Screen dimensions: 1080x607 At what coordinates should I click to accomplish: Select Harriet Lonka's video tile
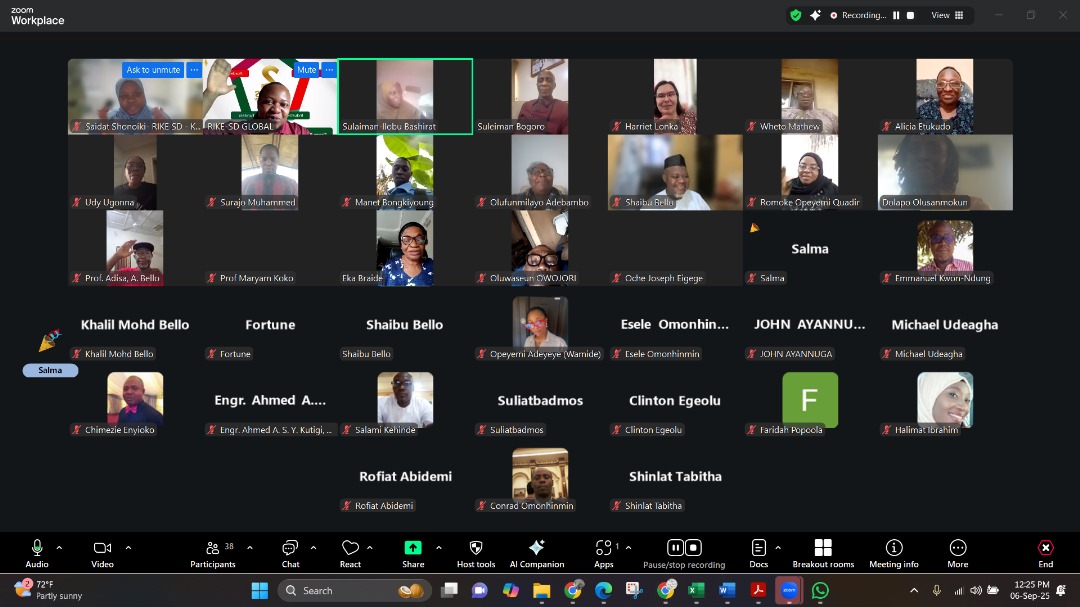tap(675, 96)
